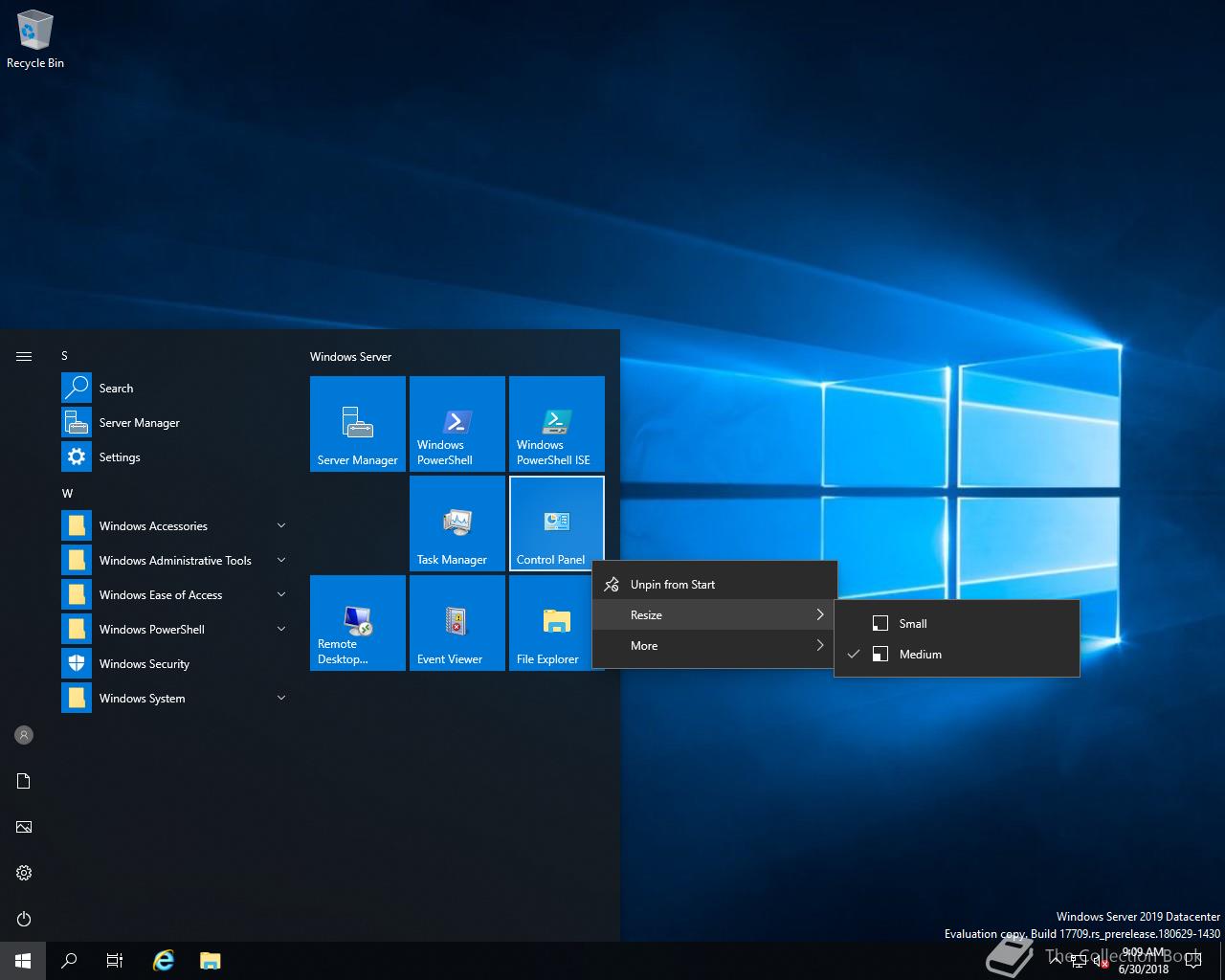Click the user account icon in Start sidebar
Screen dimensions: 1225x980
pos(24,735)
